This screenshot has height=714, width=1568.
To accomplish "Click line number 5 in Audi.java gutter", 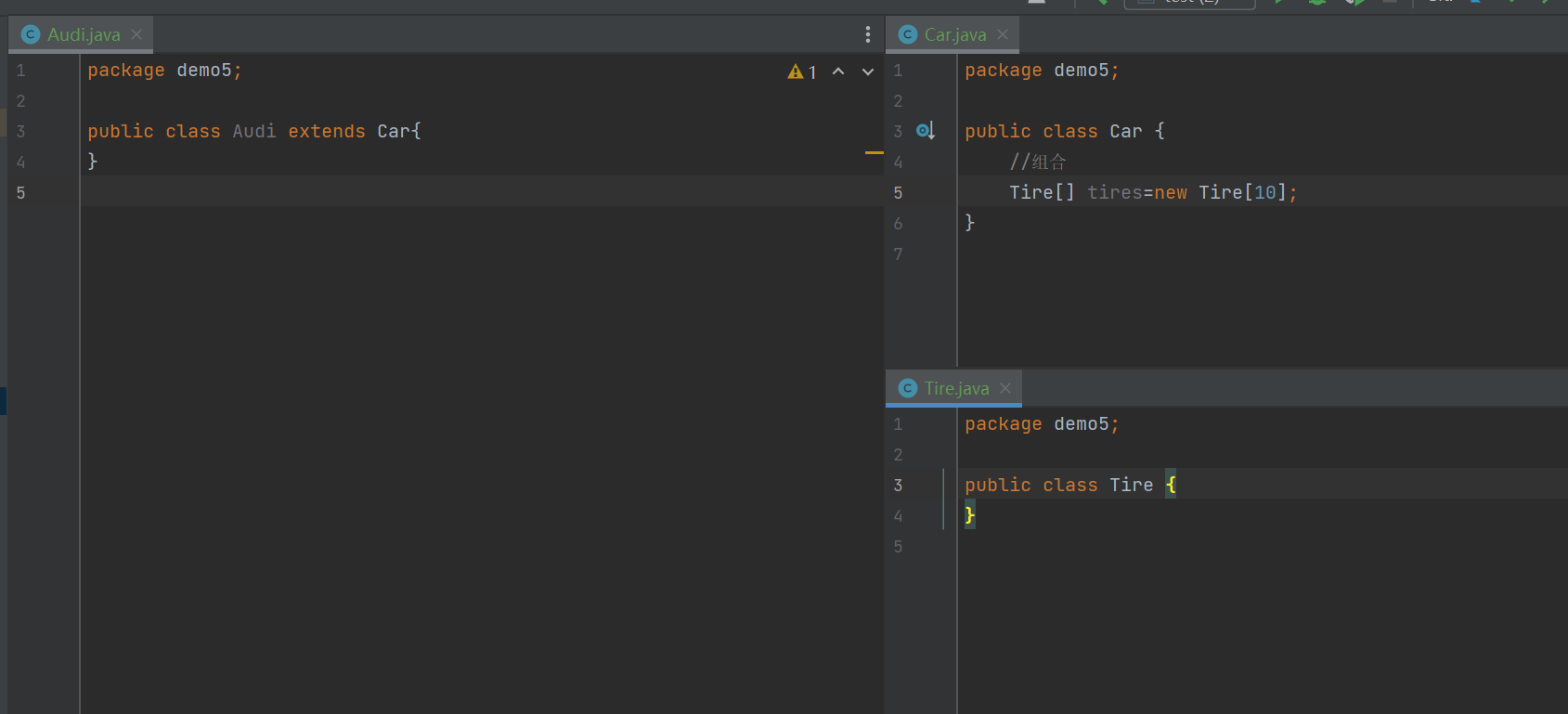I will pos(20,193).
